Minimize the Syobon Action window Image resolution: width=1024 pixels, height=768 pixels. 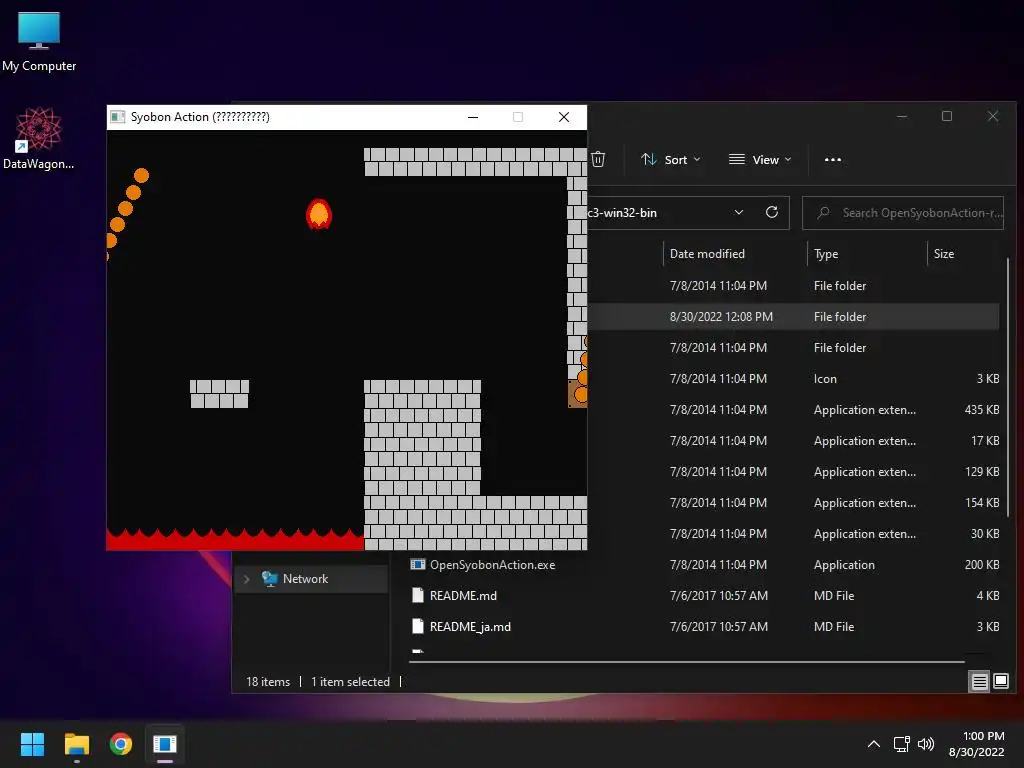pyautogui.click(x=473, y=117)
